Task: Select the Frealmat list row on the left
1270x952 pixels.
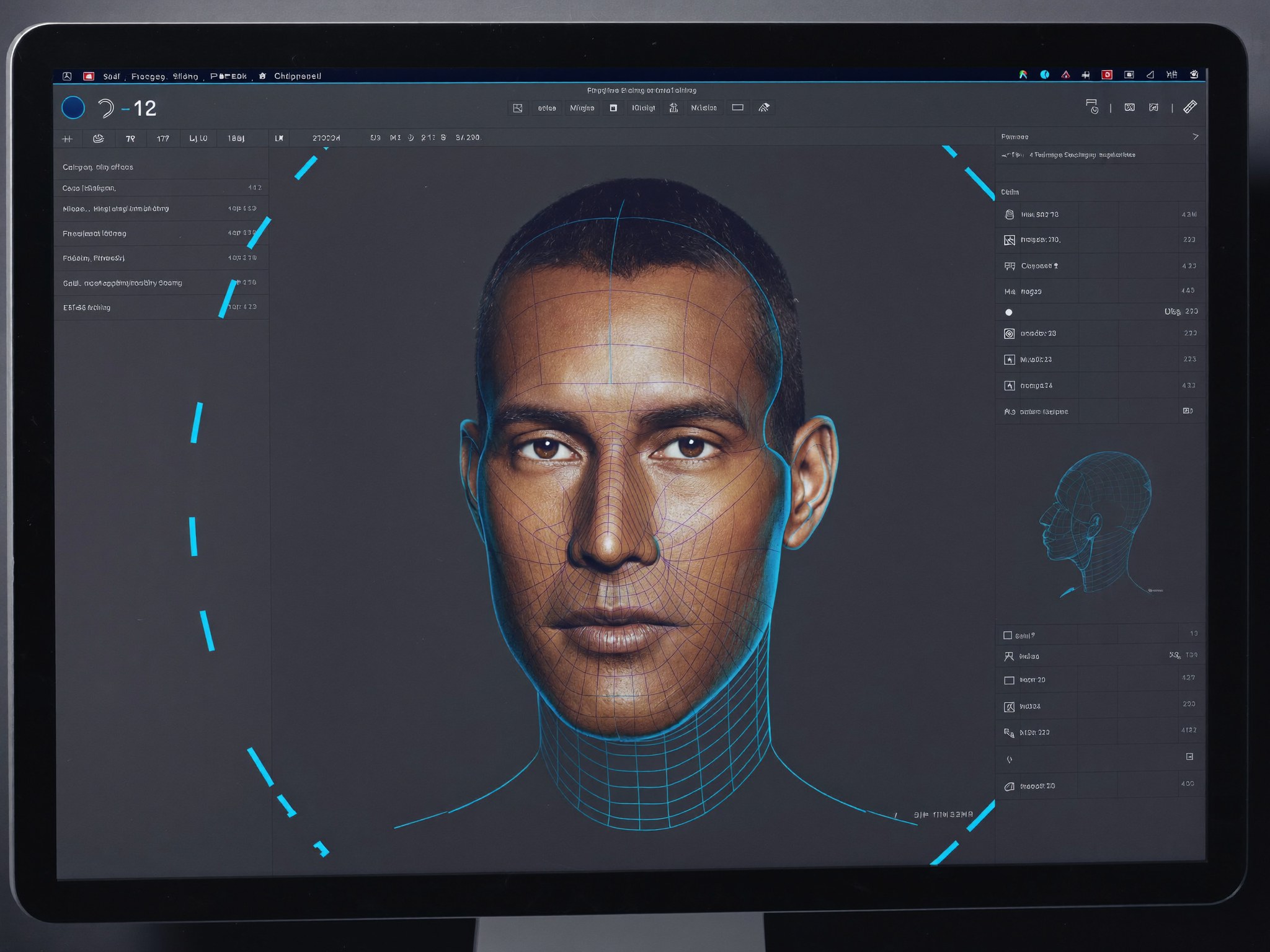Action: point(161,234)
